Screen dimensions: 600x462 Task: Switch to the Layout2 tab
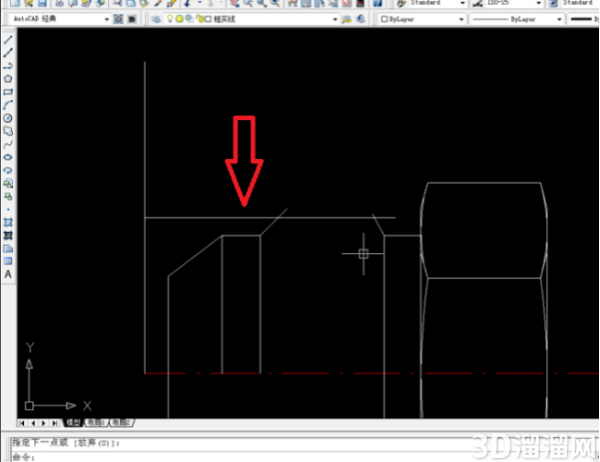pos(121,423)
